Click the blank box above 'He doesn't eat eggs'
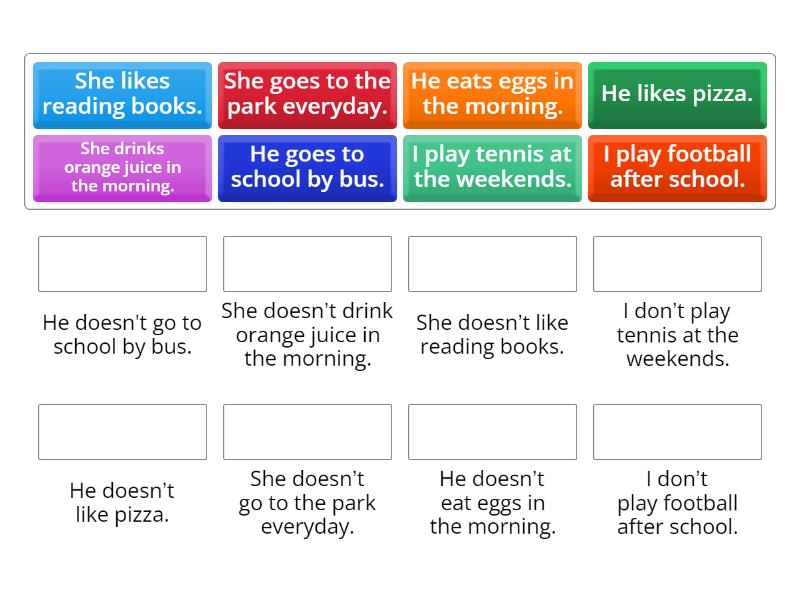The width and height of the screenshot is (800, 600). click(x=492, y=432)
